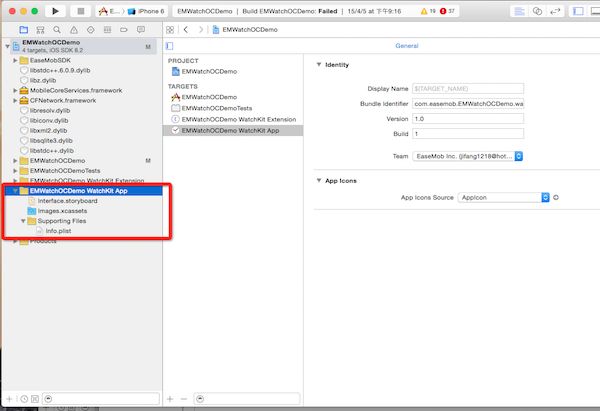Select libz.dylib in the navigator
Screen dimensions: 600x411
coord(43,80)
